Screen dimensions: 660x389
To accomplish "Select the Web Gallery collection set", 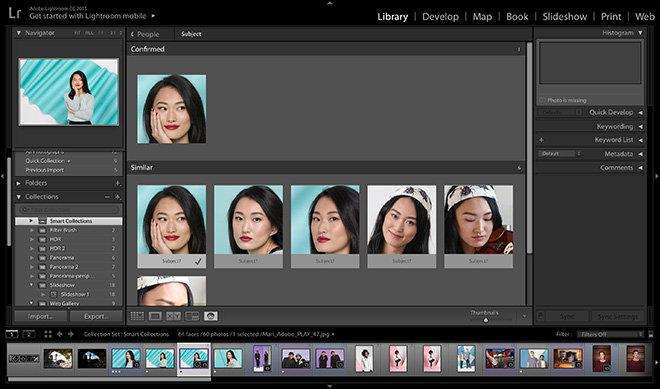I will point(69,303).
